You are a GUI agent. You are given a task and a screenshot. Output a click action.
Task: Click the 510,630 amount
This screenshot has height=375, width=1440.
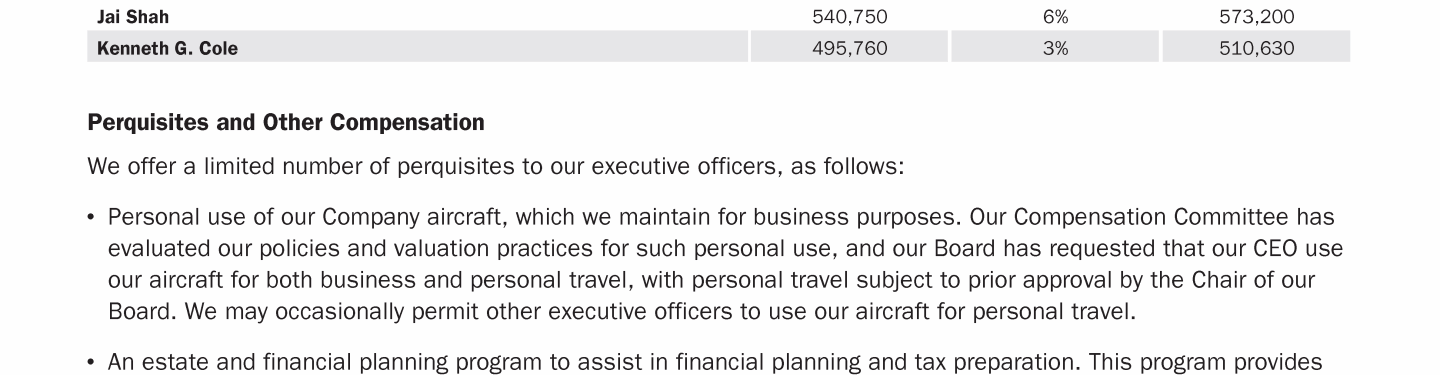click(x=1256, y=48)
